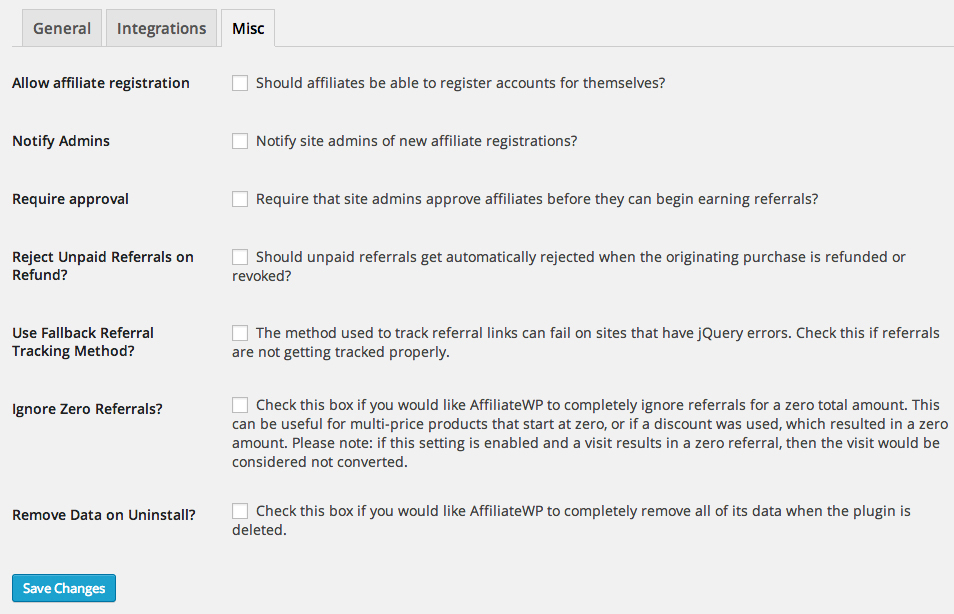Tick the Remove Data on Uninstall checkbox

pos(240,511)
